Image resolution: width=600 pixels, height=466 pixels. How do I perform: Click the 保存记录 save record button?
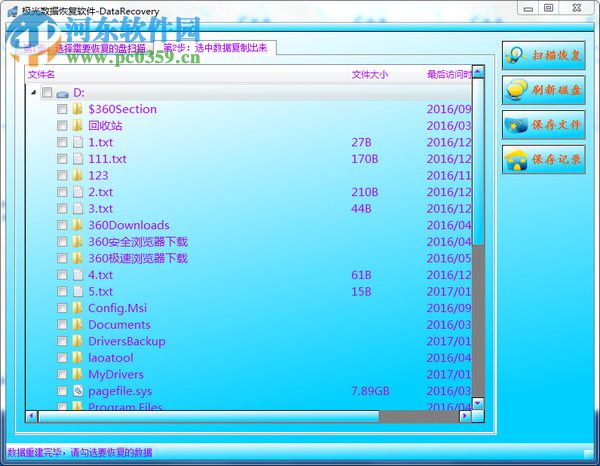tap(544, 160)
